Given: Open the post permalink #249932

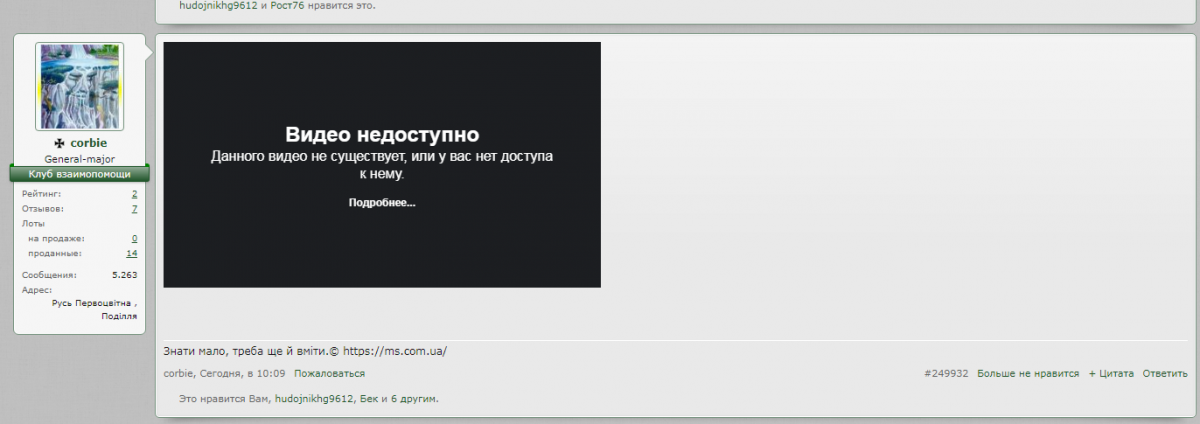Looking at the screenshot, I should pyautogui.click(x=946, y=373).
